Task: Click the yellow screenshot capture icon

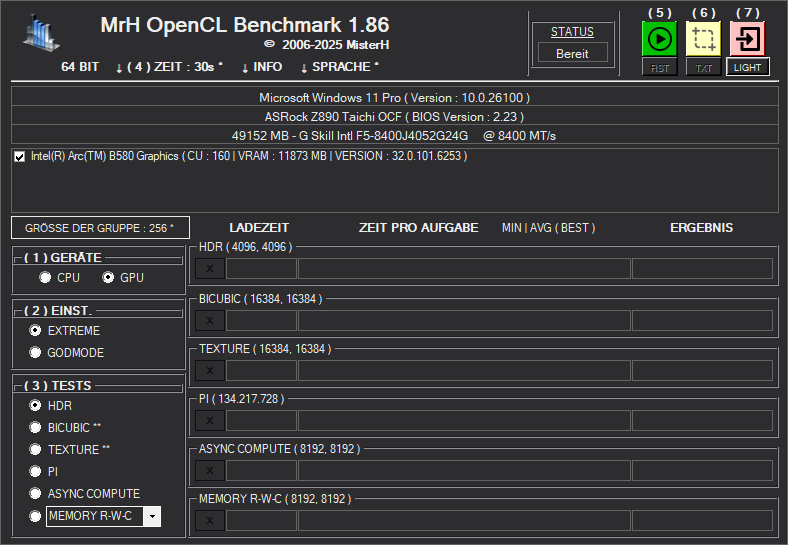Action: [703, 39]
